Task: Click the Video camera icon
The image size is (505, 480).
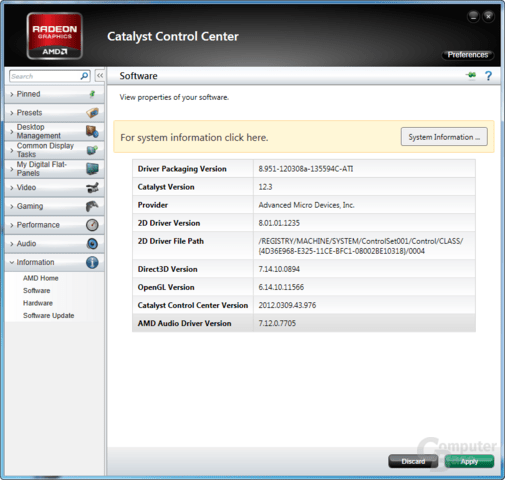Action: pos(92,187)
